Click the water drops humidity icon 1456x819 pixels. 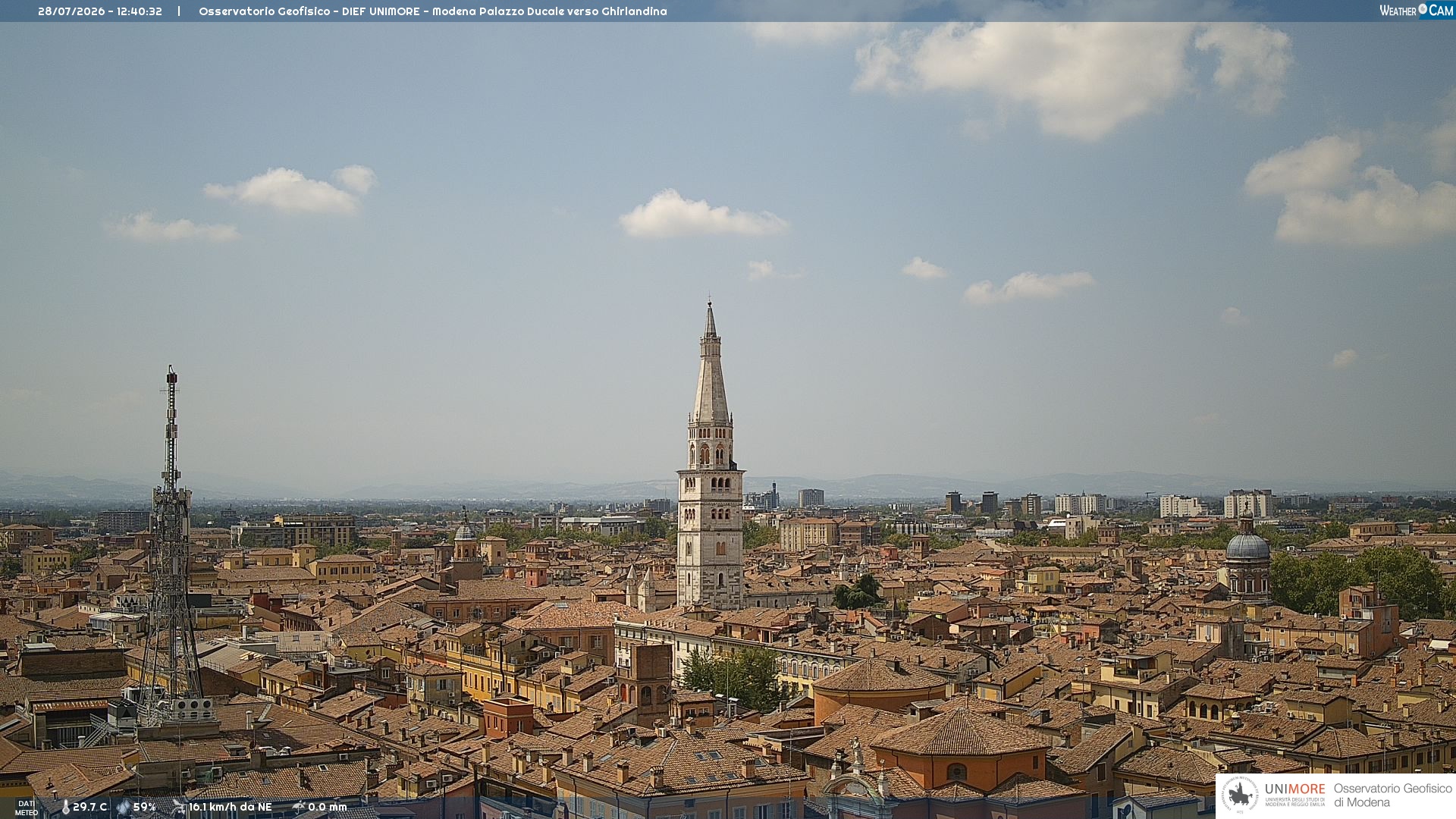(x=124, y=808)
